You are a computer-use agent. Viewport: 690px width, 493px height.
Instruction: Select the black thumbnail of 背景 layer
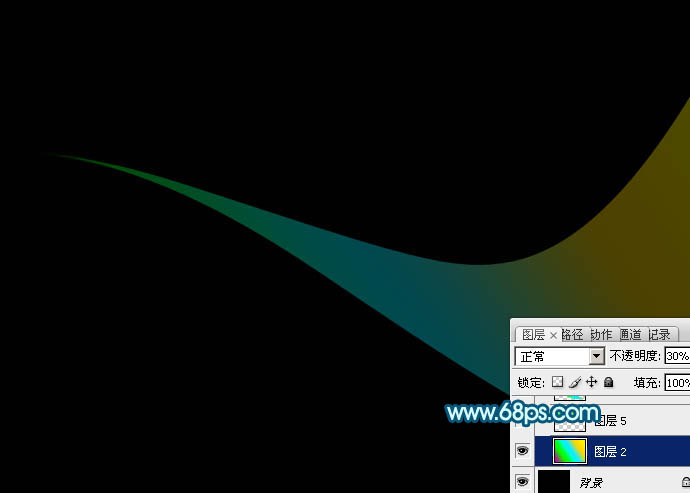tap(554, 481)
